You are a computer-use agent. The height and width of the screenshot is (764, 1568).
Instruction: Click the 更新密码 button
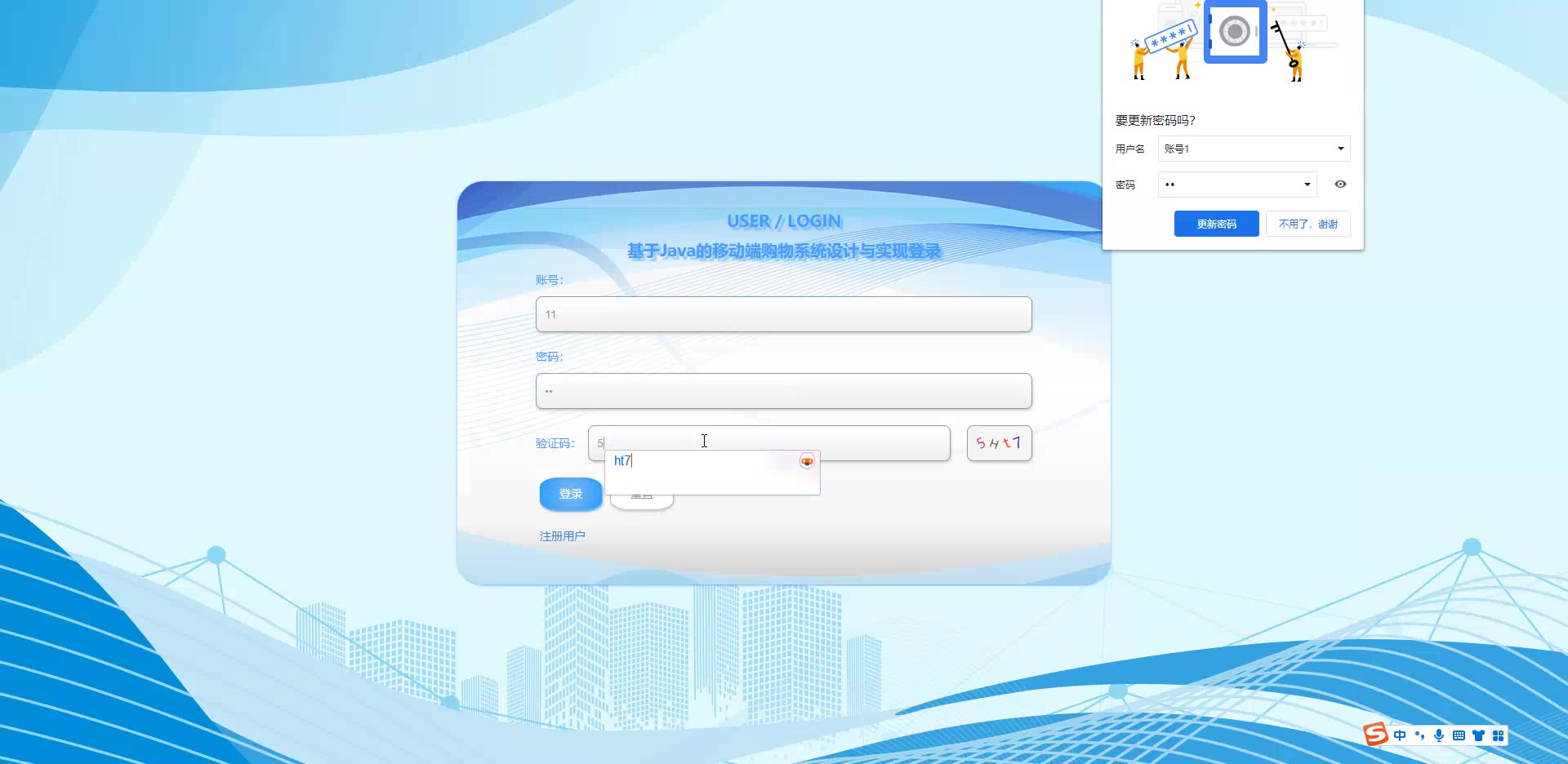tap(1216, 224)
